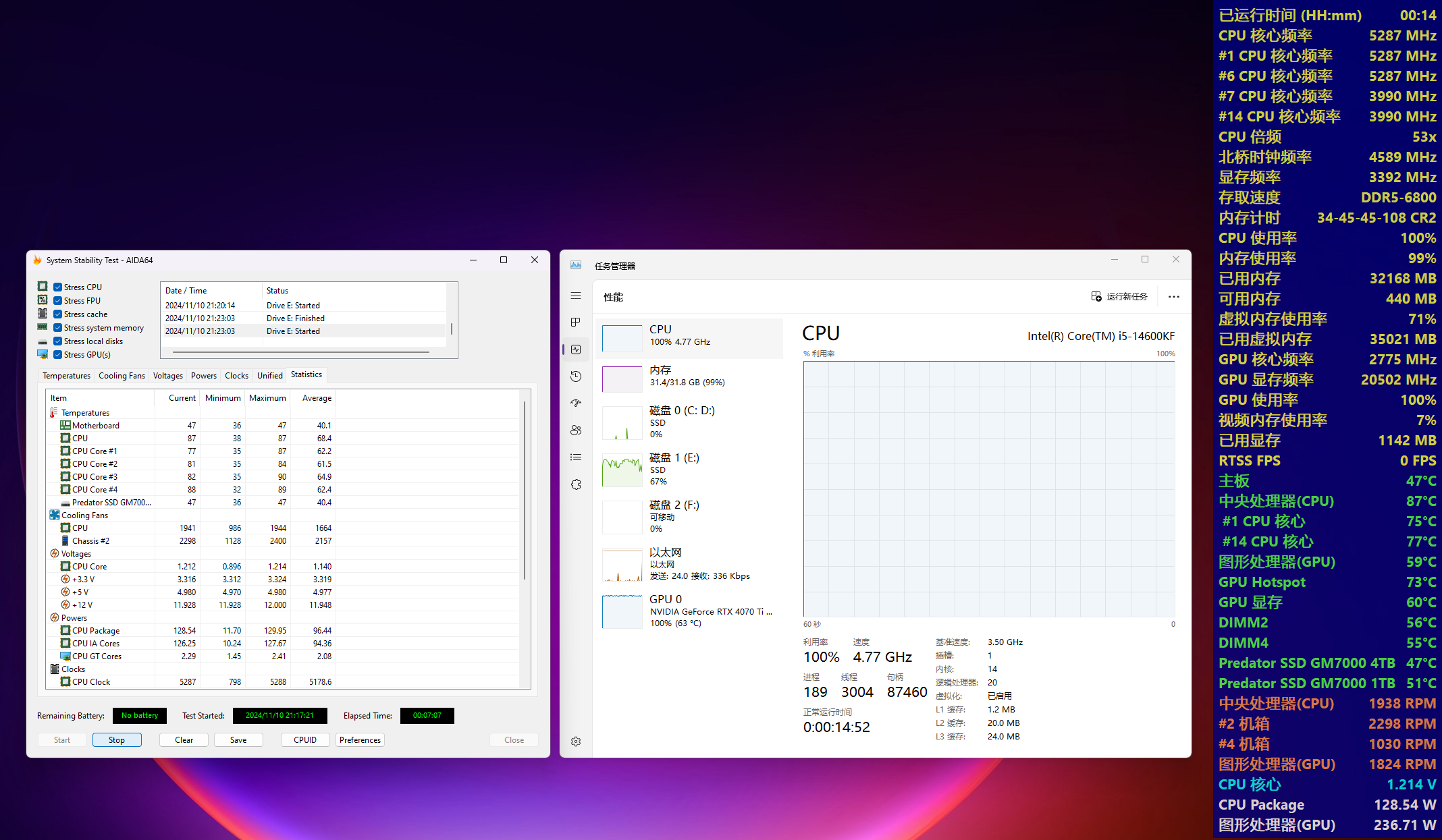Open Users page icon in Task Manager
Viewport: 1442px width, 840px height.
tap(576, 430)
